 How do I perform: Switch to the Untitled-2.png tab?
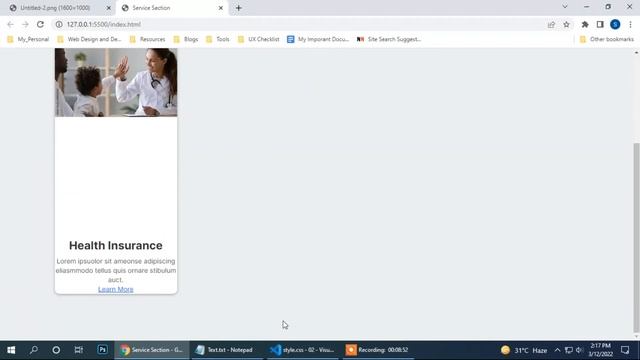pyautogui.click(x=55, y=8)
